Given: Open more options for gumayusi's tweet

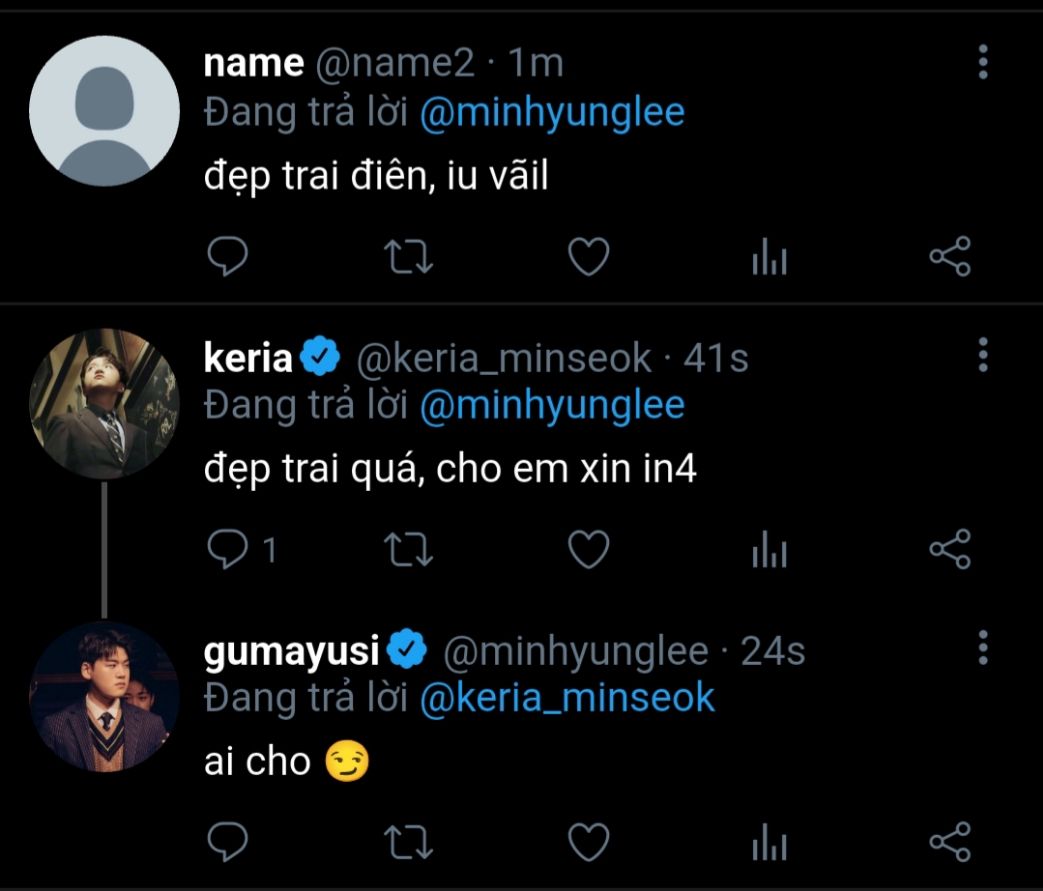Looking at the screenshot, I should [983, 647].
